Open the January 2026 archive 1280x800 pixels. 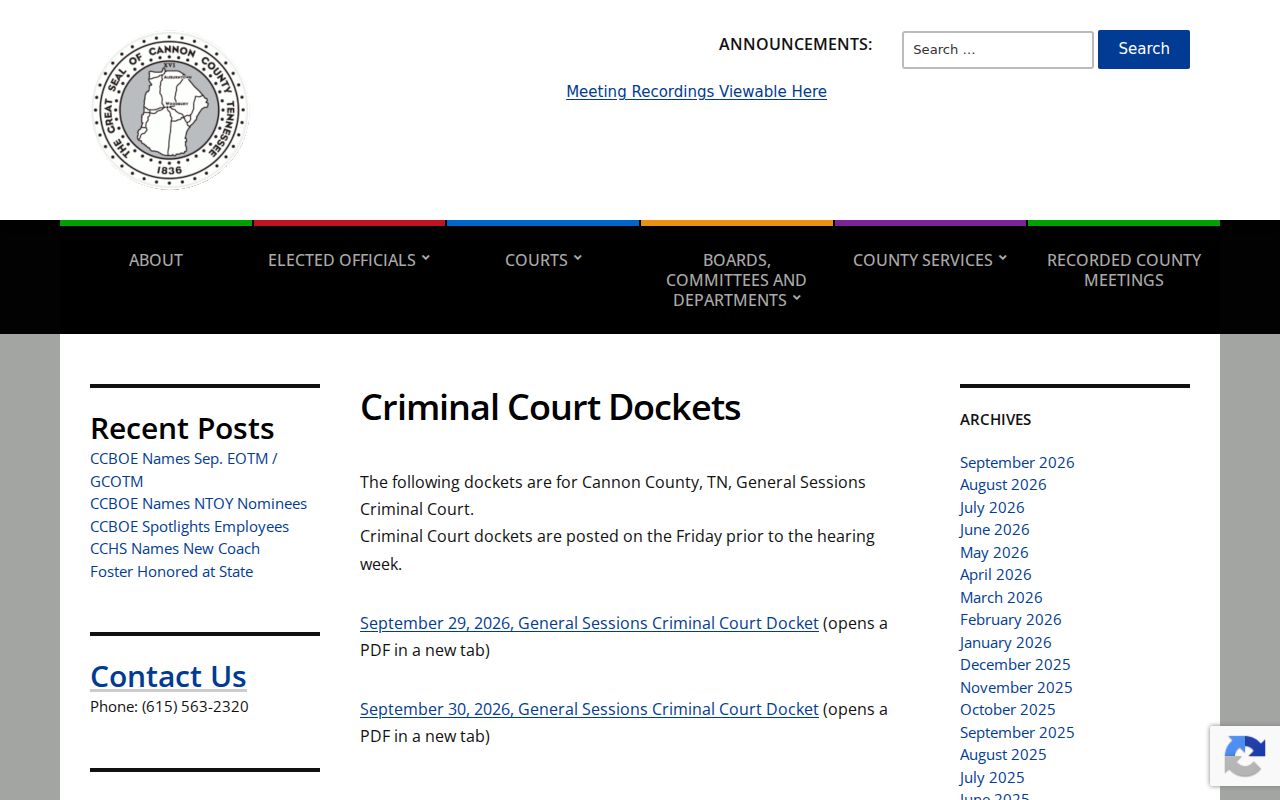(1006, 642)
